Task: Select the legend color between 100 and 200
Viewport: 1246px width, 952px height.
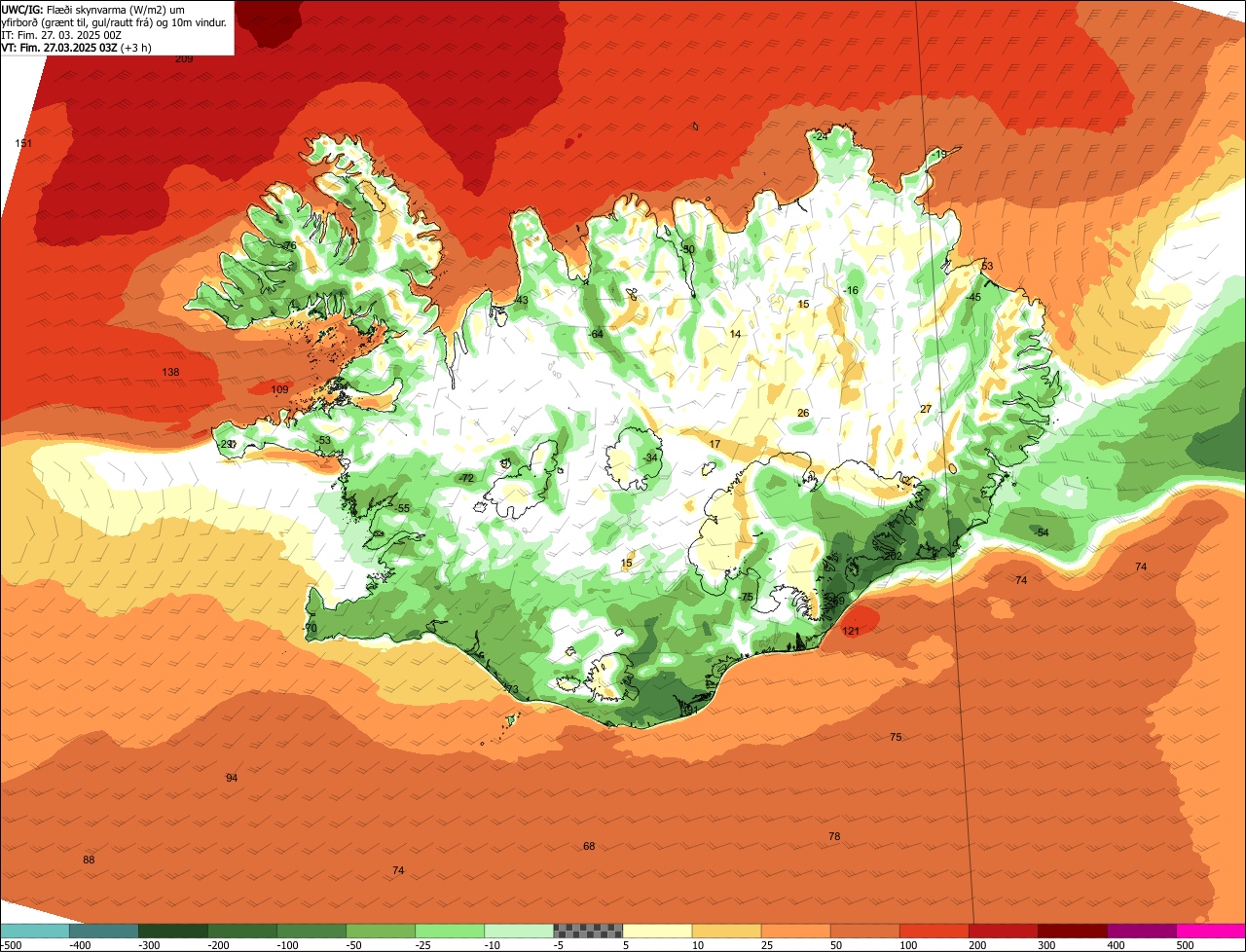Action: pyautogui.click(x=934, y=931)
